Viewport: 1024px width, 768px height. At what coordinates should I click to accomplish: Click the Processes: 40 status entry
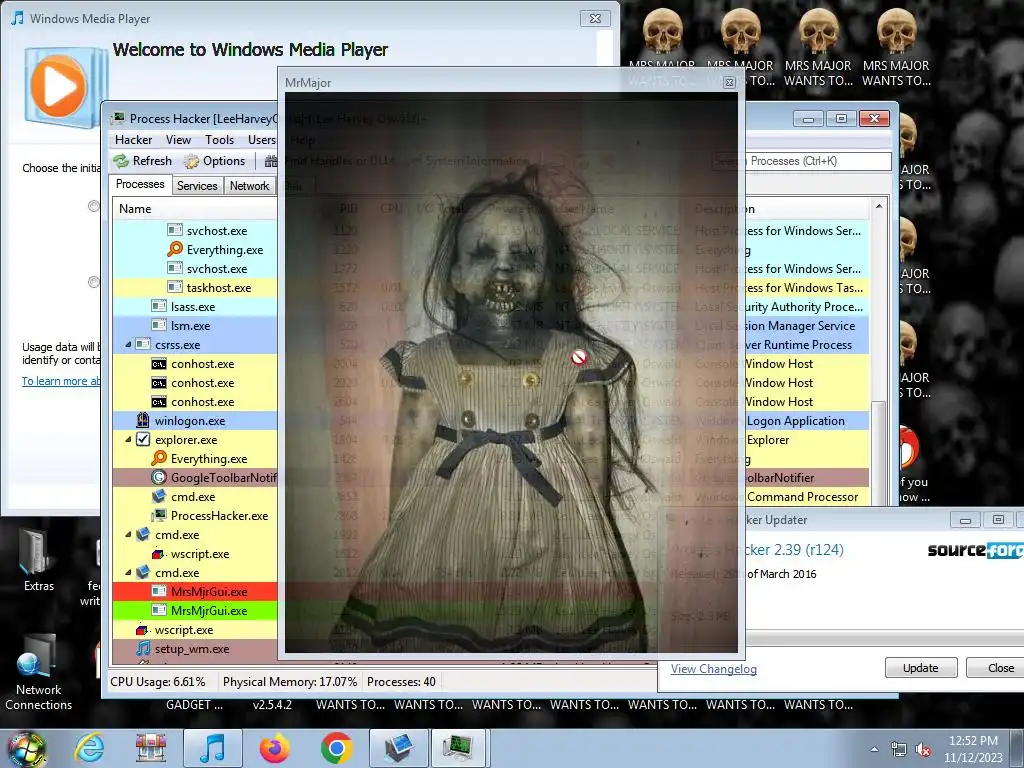coord(401,681)
